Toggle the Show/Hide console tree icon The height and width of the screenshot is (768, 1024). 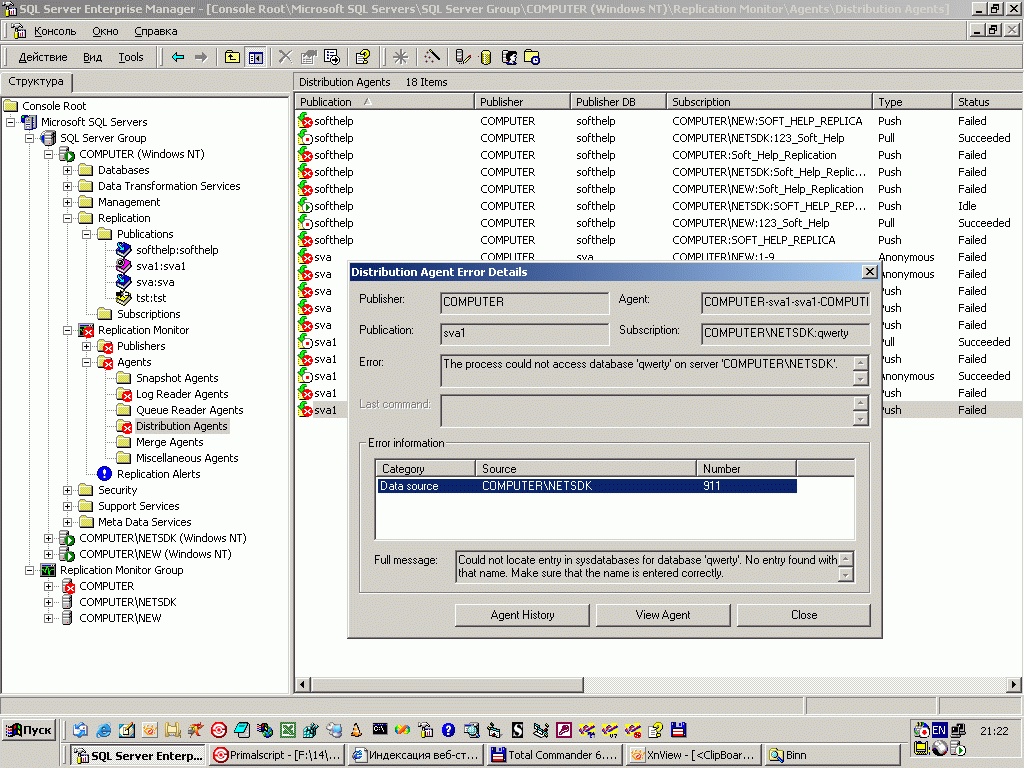[x=255, y=57]
